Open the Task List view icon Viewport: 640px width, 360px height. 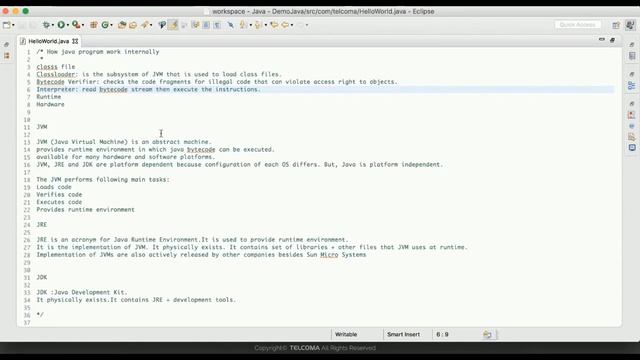click(x=632, y=56)
